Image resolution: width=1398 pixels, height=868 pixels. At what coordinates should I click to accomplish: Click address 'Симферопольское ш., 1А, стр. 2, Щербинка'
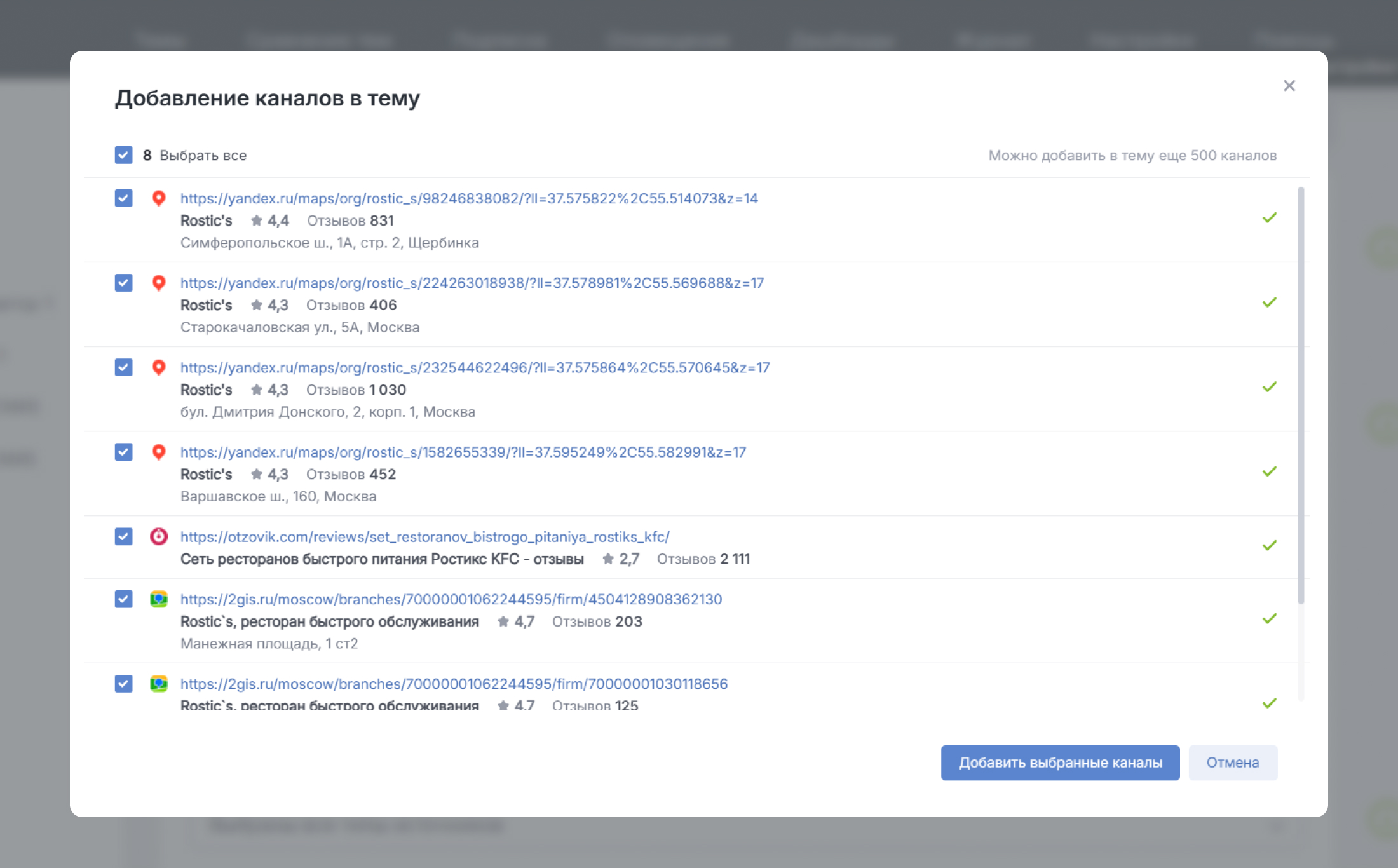click(330, 243)
